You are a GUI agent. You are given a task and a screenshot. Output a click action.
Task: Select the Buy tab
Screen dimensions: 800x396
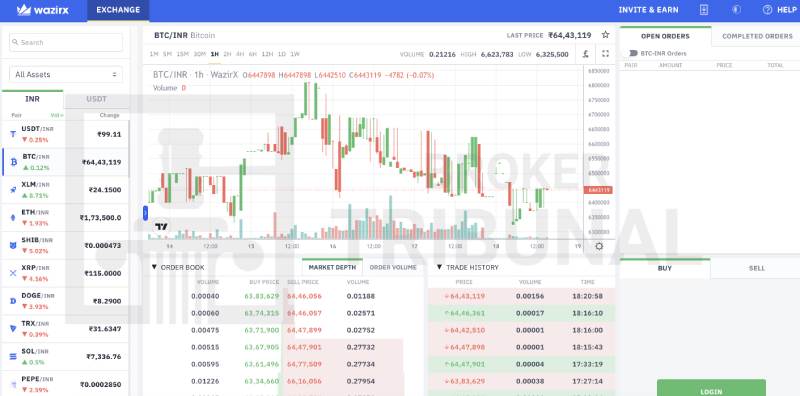point(664,268)
